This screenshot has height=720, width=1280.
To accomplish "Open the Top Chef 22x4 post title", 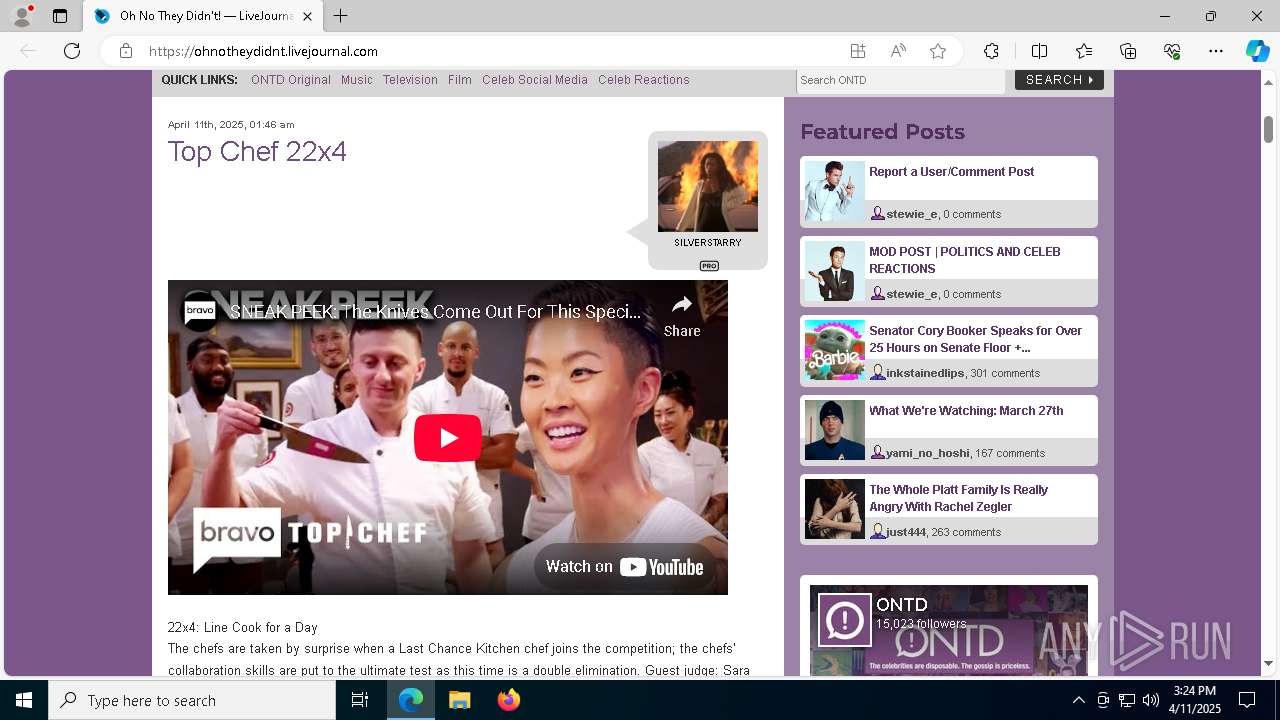I will 257,151.
